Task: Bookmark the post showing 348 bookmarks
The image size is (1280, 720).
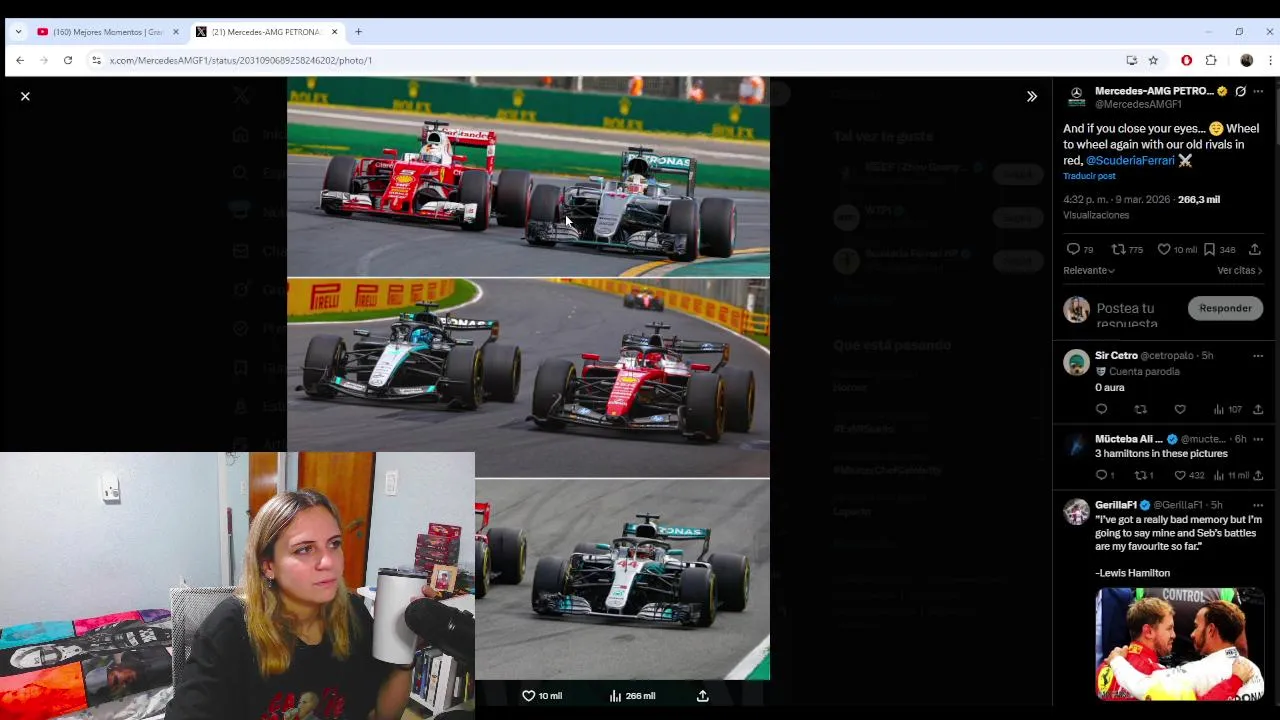Action: pos(1209,249)
